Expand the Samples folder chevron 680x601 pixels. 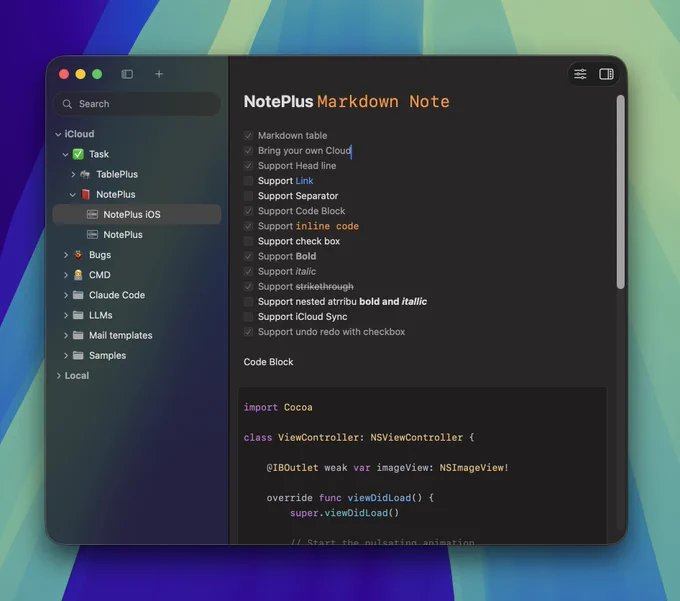tap(65, 356)
